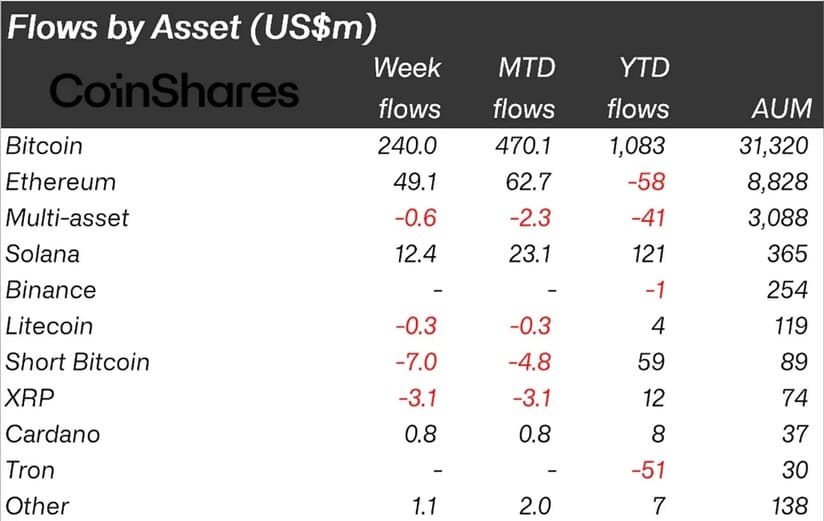Click the Flows by Asset title
Screen dimensions: 824x521
click(x=192, y=27)
